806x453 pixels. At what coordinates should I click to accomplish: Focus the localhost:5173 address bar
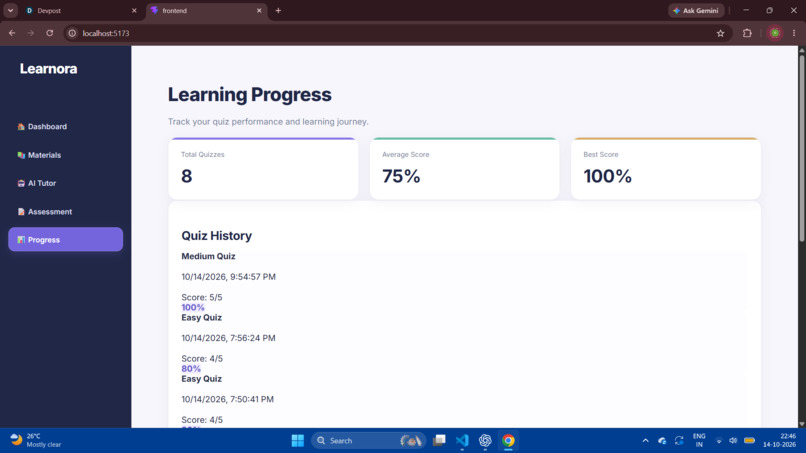pos(396,33)
